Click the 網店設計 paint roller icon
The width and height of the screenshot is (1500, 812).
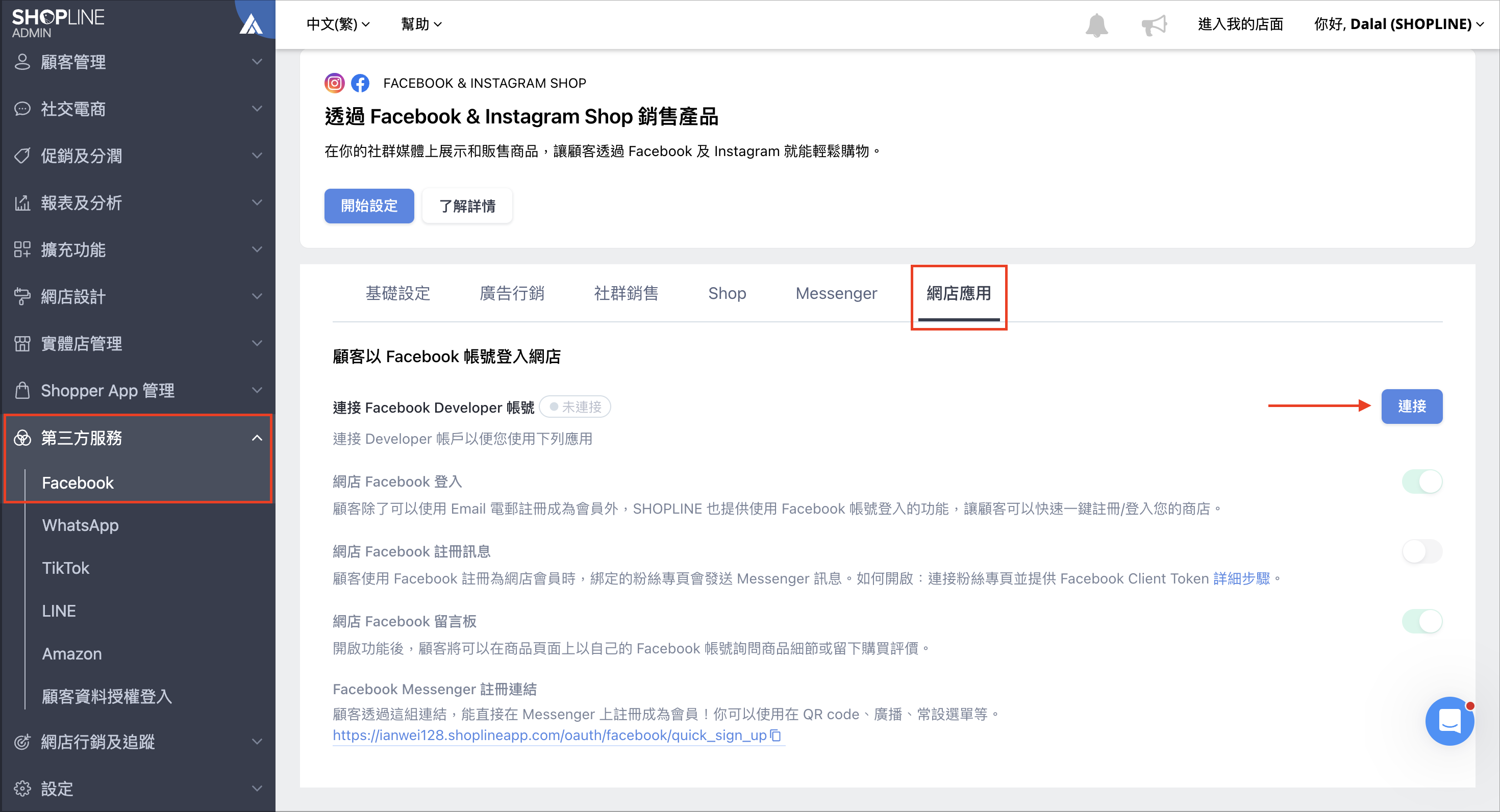(22, 296)
